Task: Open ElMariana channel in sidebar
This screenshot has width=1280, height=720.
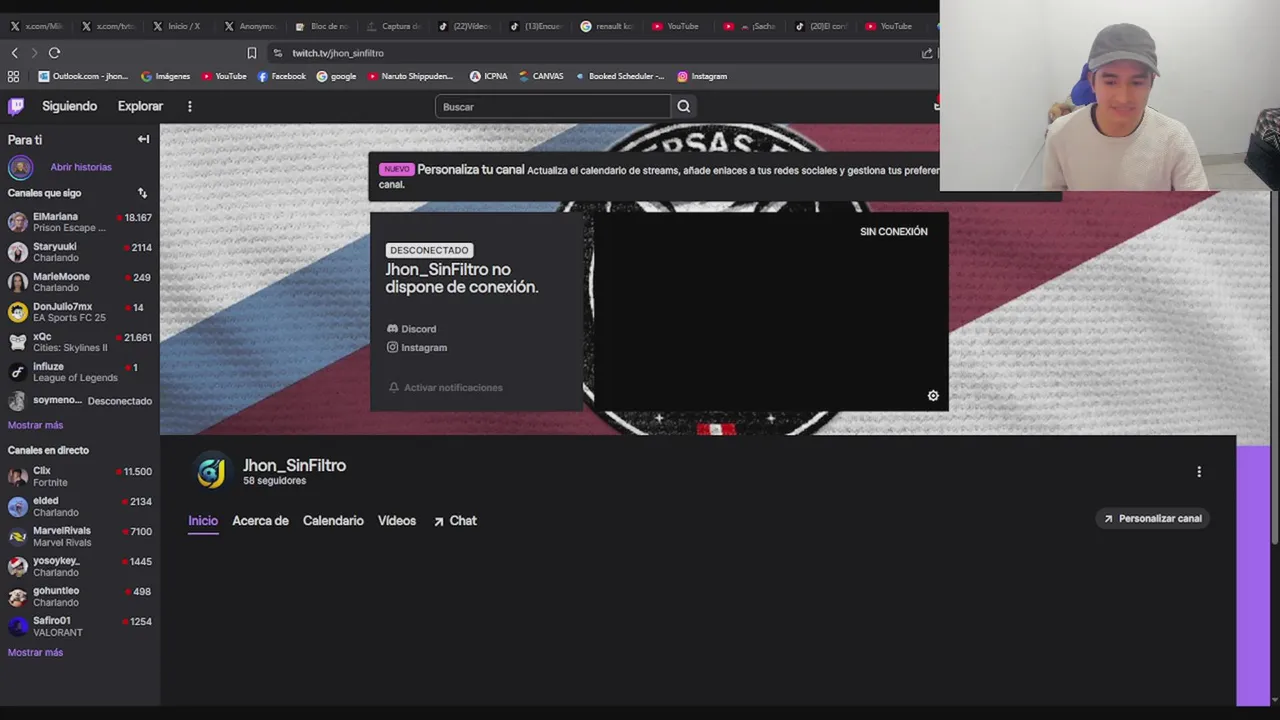Action: pos(80,222)
